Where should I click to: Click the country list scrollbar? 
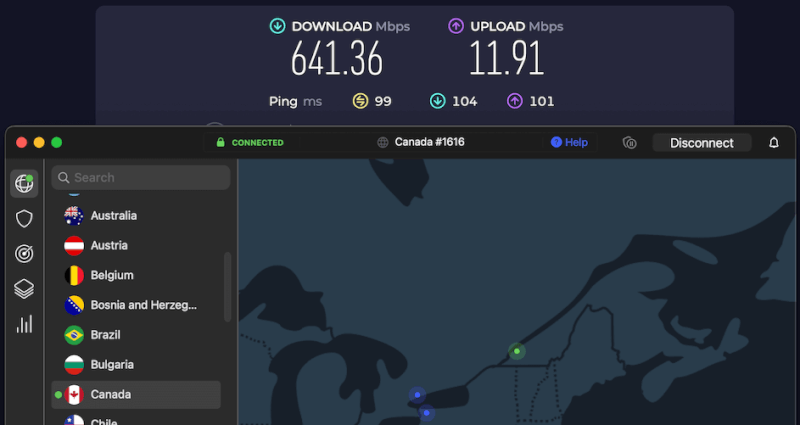(228, 287)
